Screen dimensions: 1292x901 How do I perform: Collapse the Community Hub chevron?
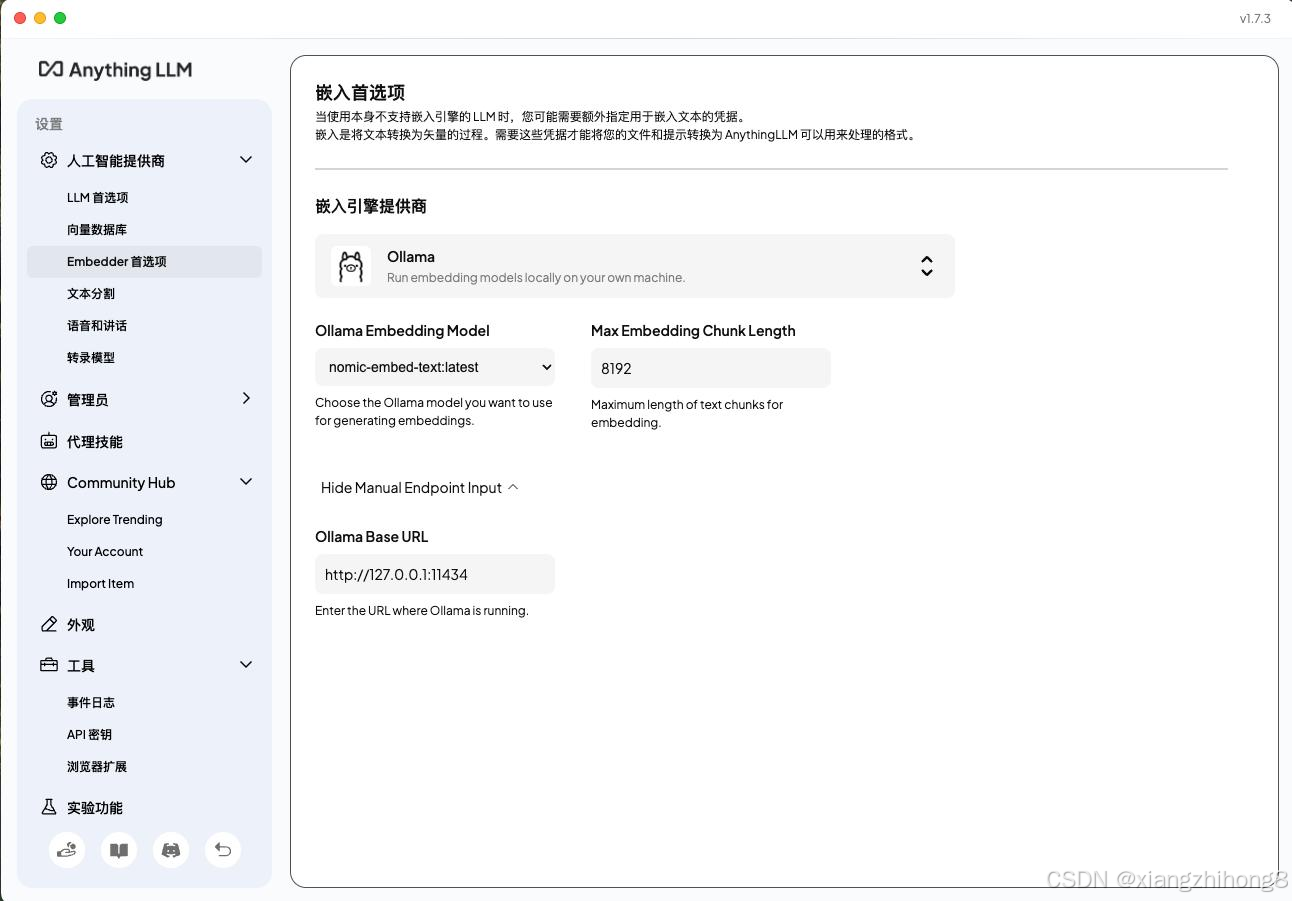tap(246, 482)
